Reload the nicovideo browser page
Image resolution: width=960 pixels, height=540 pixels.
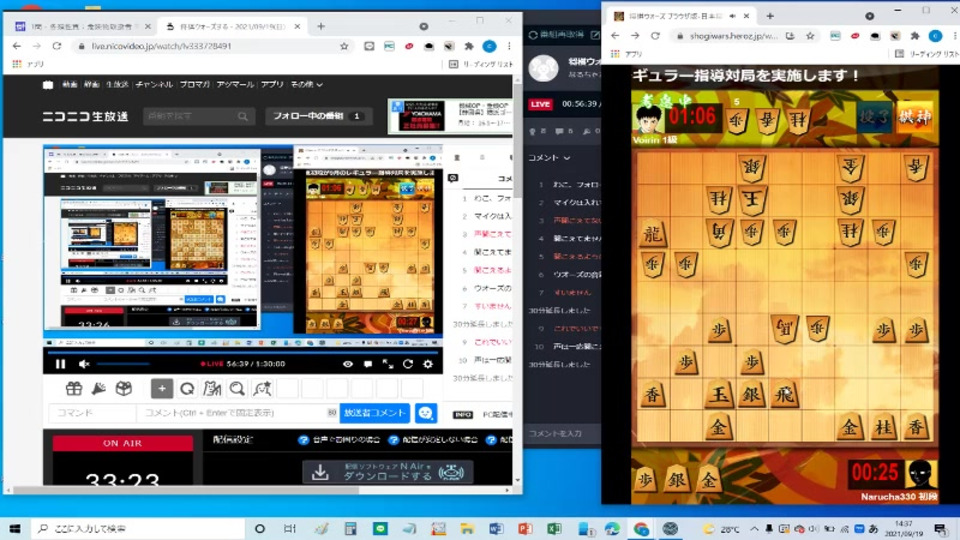tap(57, 46)
